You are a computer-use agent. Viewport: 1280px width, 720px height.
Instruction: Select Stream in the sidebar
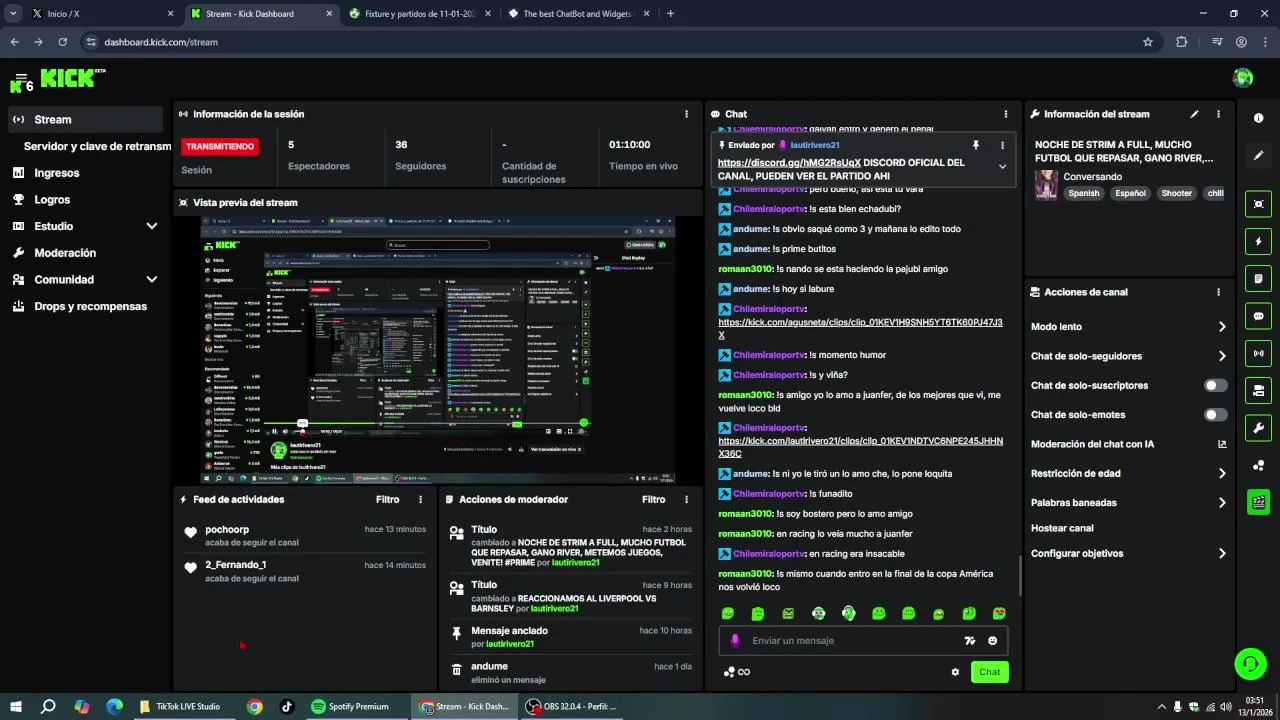pyautogui.click(x=85, y=119)
